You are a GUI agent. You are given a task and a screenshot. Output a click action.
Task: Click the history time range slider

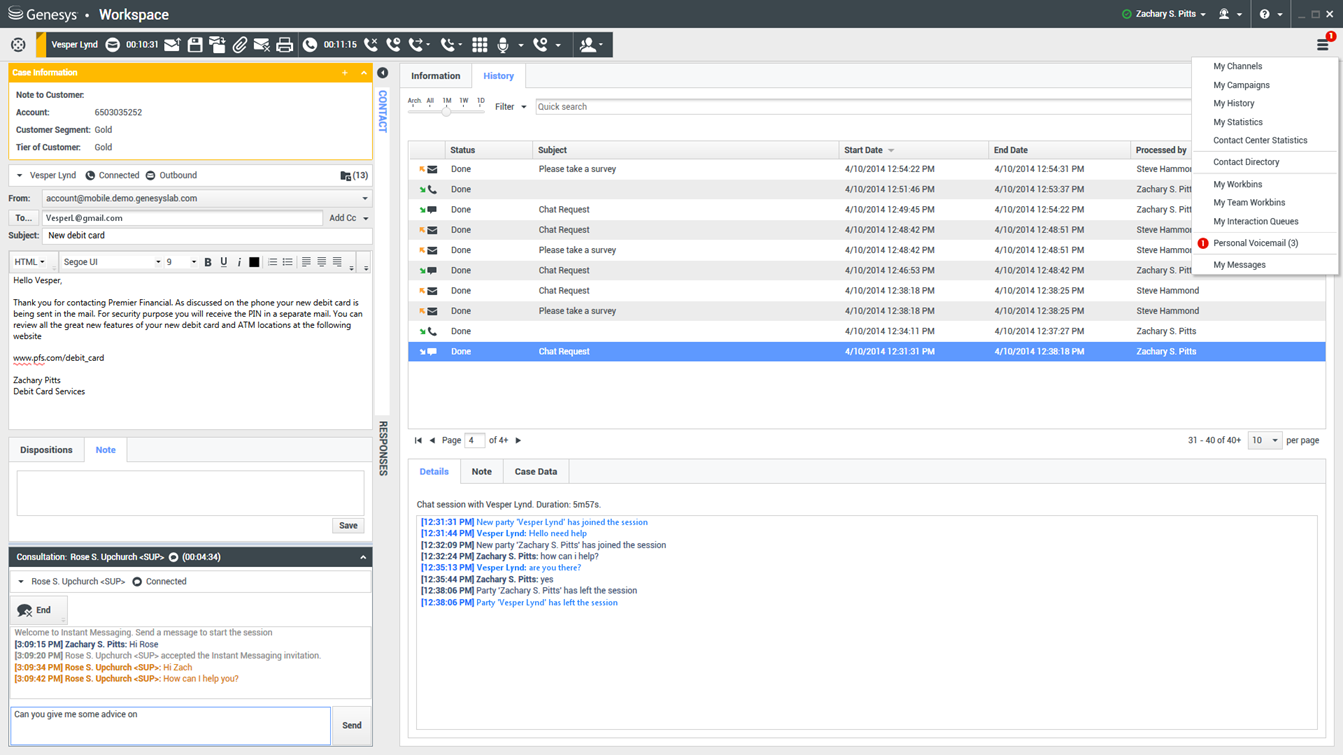point(446,111)
